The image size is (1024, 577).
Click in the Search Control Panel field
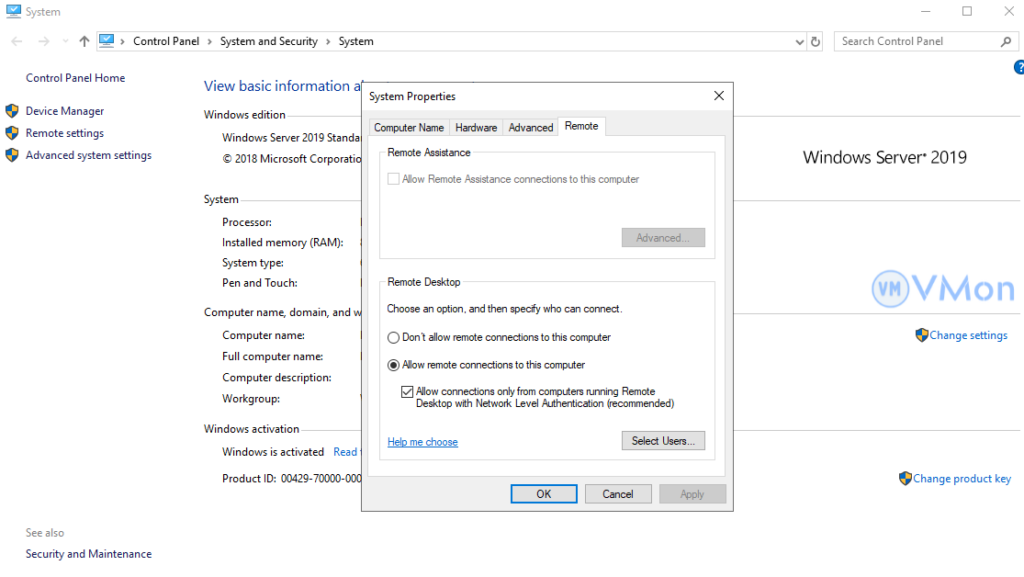(x=915, y=42)
